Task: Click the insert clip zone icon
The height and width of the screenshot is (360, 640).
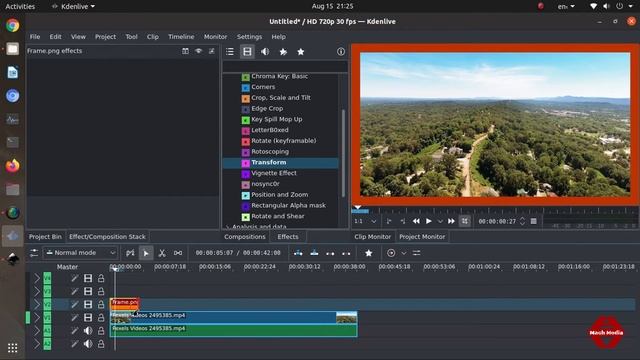Action: 298,253
